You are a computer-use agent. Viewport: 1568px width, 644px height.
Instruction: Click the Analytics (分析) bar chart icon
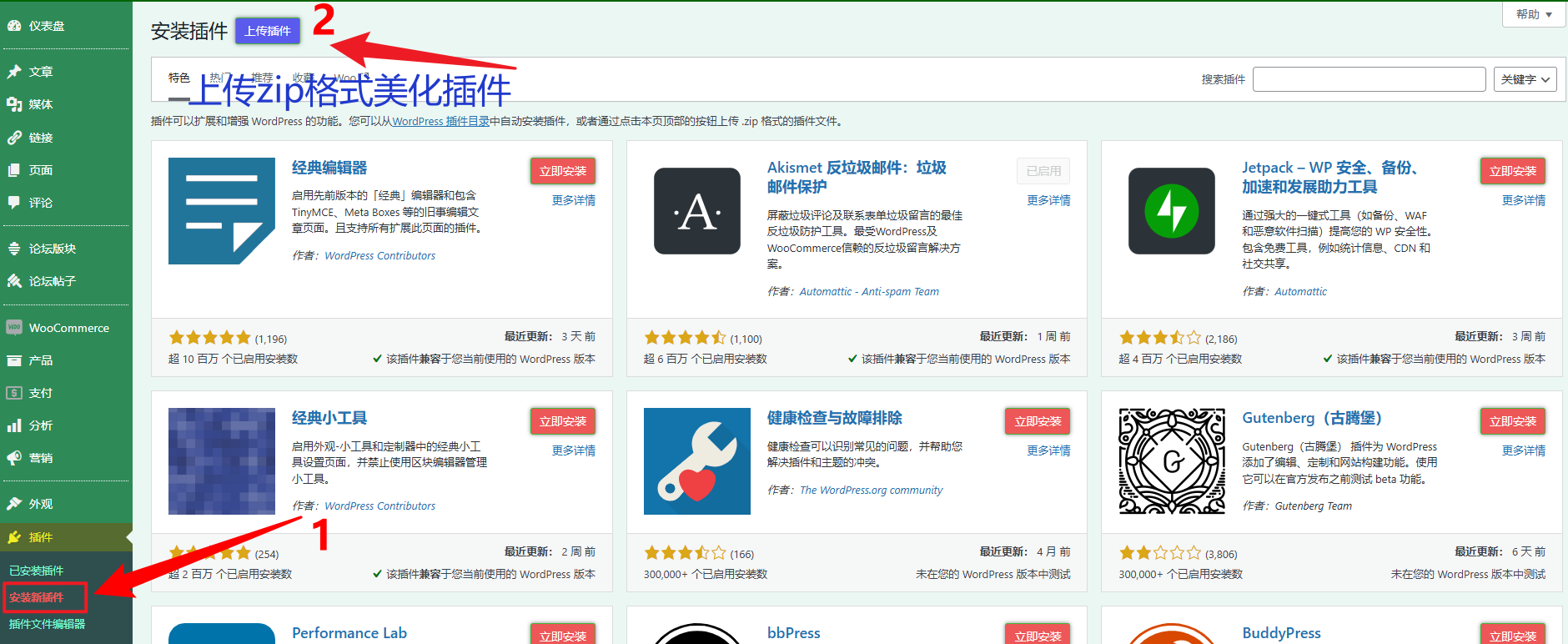click(x=14, y=425)
